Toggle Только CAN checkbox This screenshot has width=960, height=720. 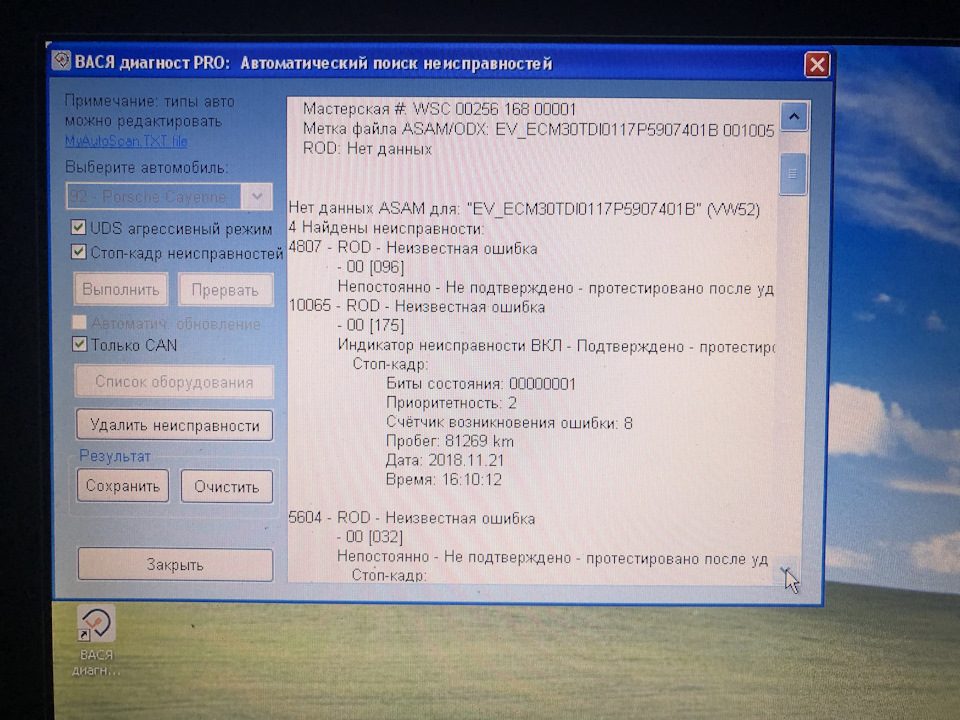tap(79, 343)
